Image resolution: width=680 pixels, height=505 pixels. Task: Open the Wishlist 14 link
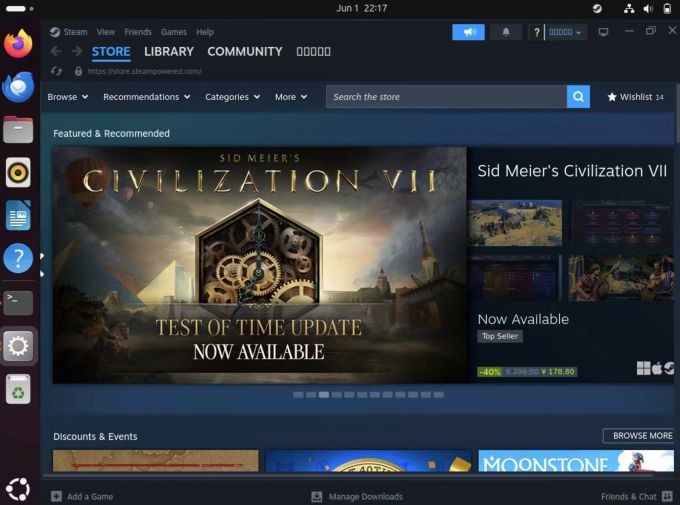(x=636, y=97)
